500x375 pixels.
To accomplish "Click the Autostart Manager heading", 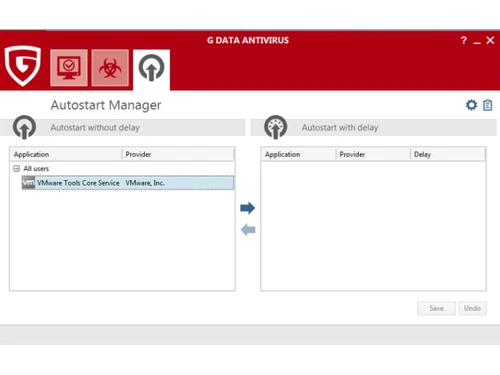I will [x=106, y=105].
